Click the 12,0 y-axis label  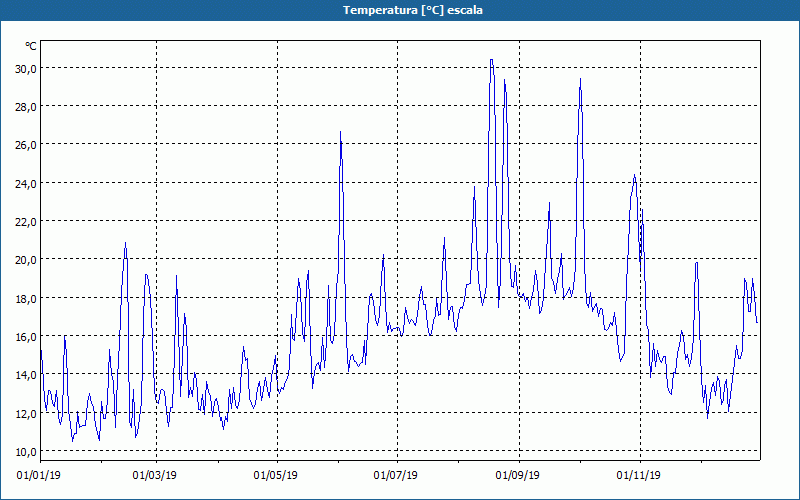pyautogui.click(x=26, y=413)
